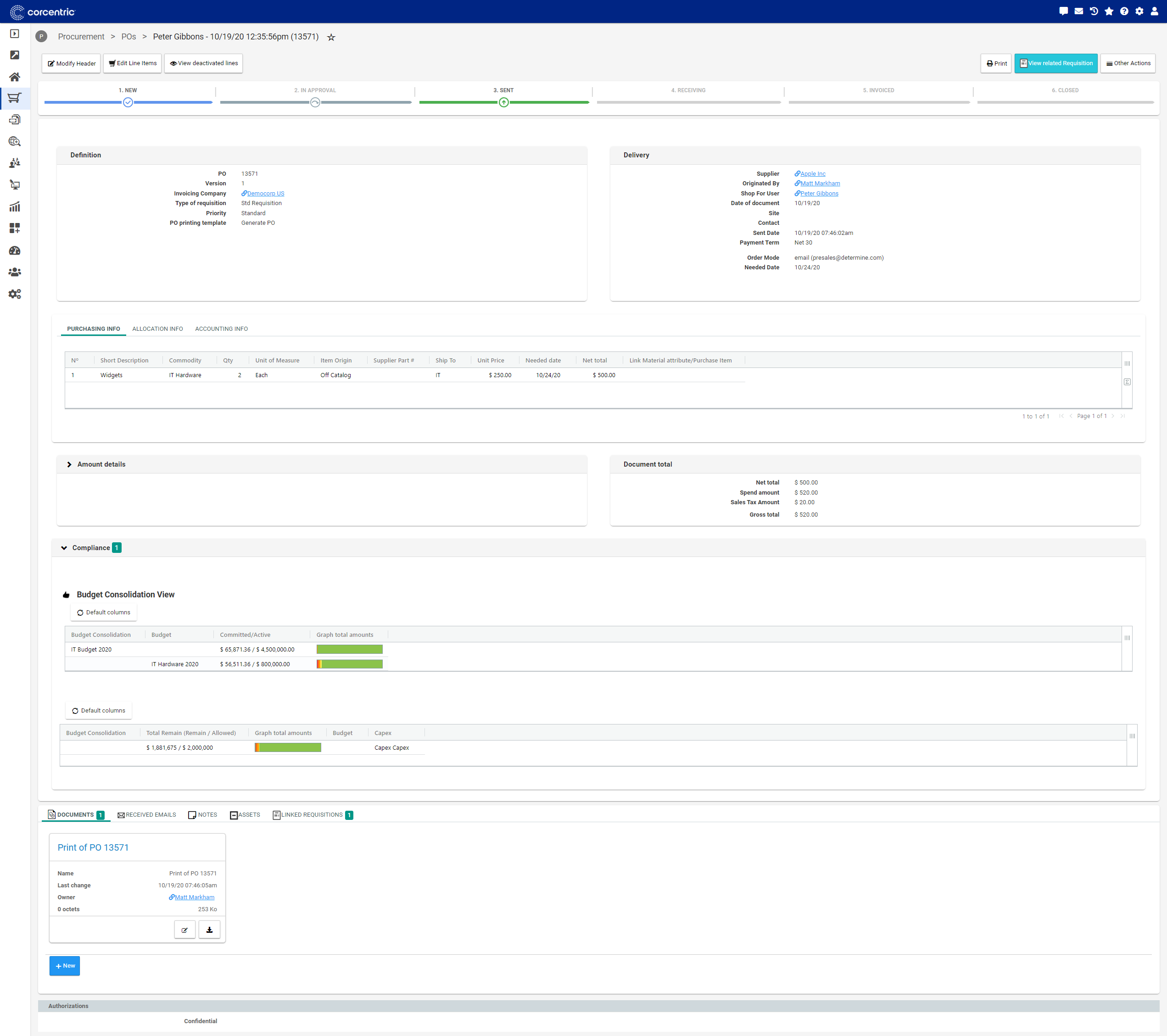
Task: Expand the left sidebar navigation panel
Action: (x=15, y=33)
